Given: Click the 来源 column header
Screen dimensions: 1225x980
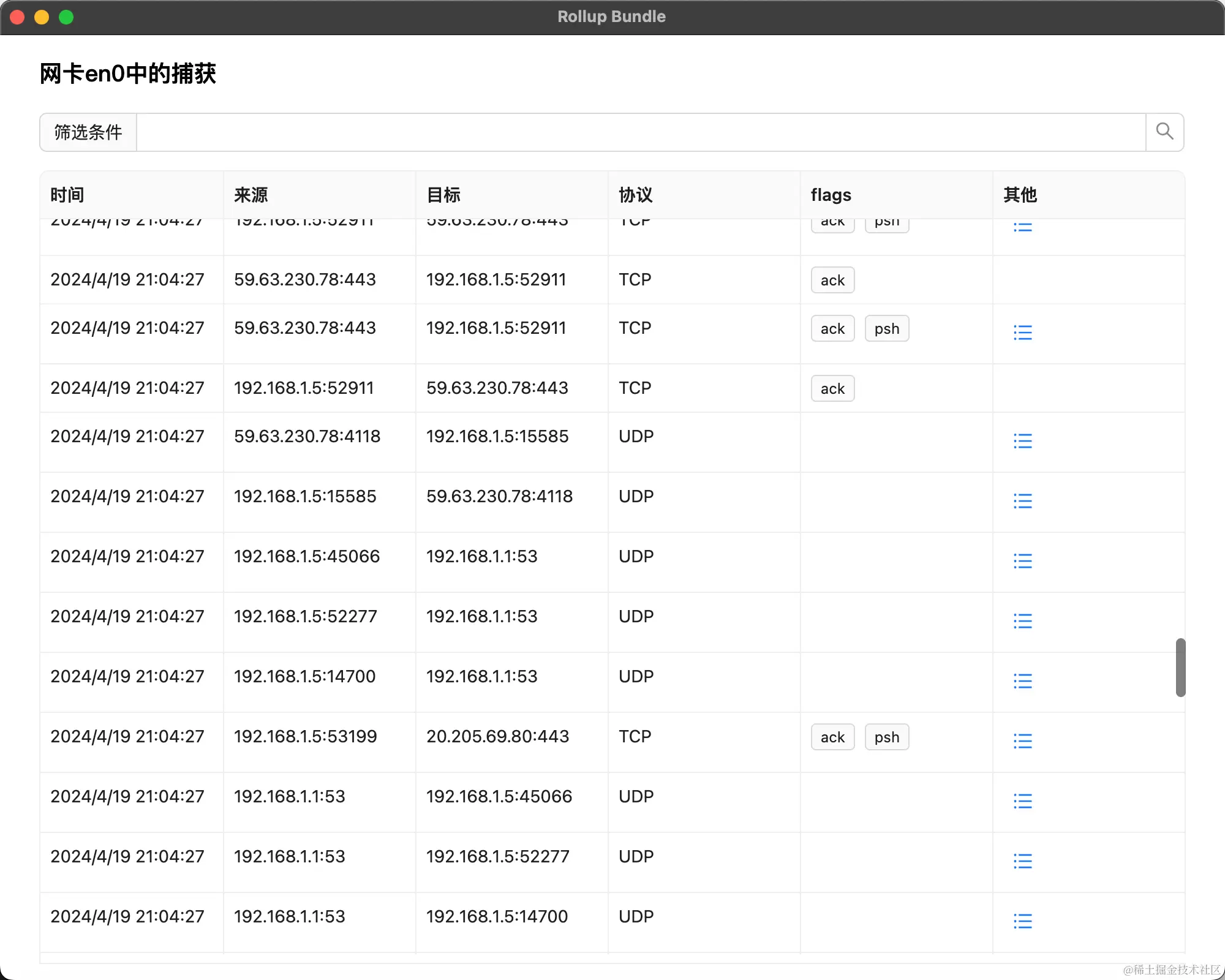Looking at the screenshot, I should [x=251, y=195].
